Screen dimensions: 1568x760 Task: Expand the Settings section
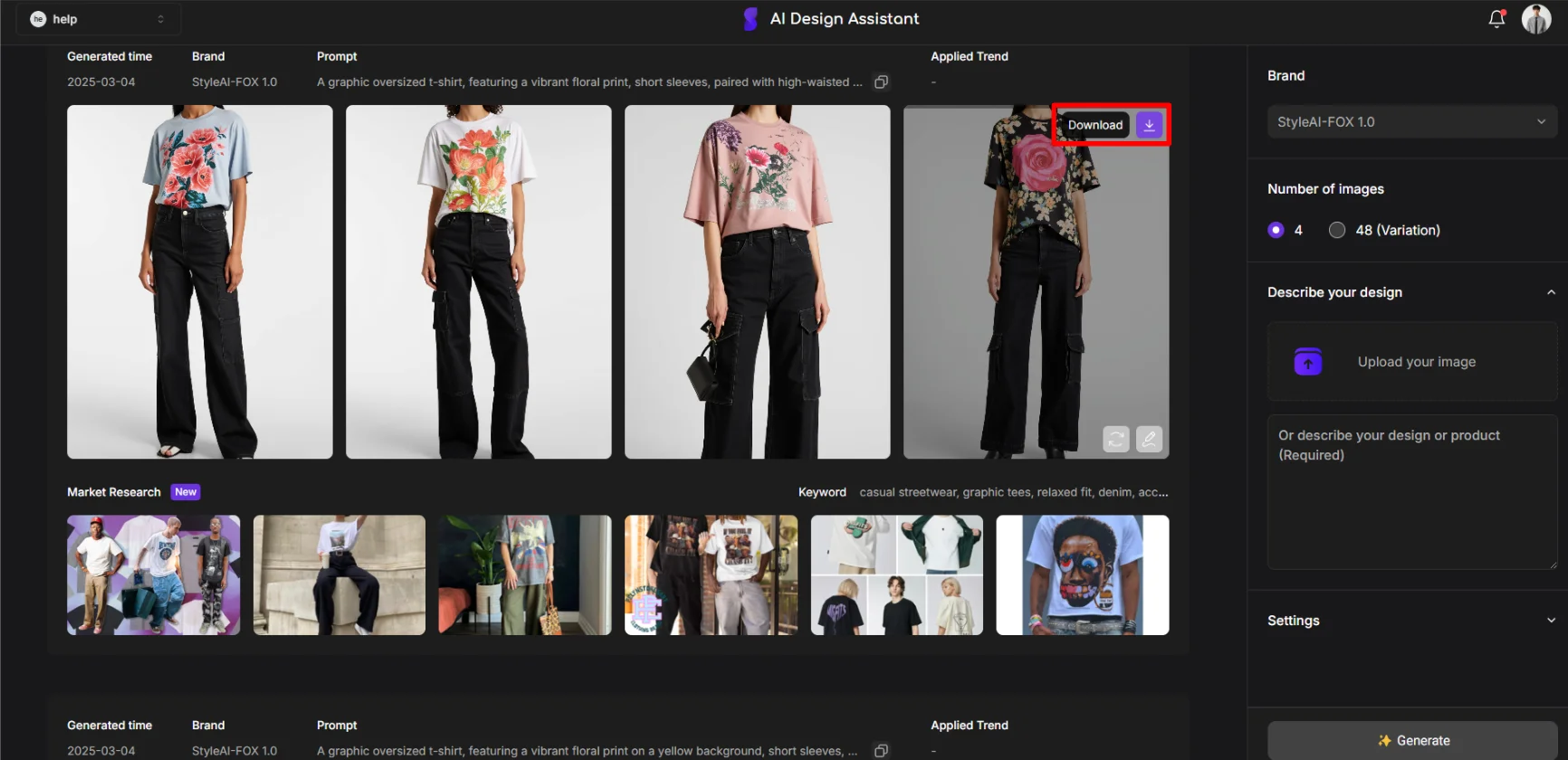[1550, 621]
